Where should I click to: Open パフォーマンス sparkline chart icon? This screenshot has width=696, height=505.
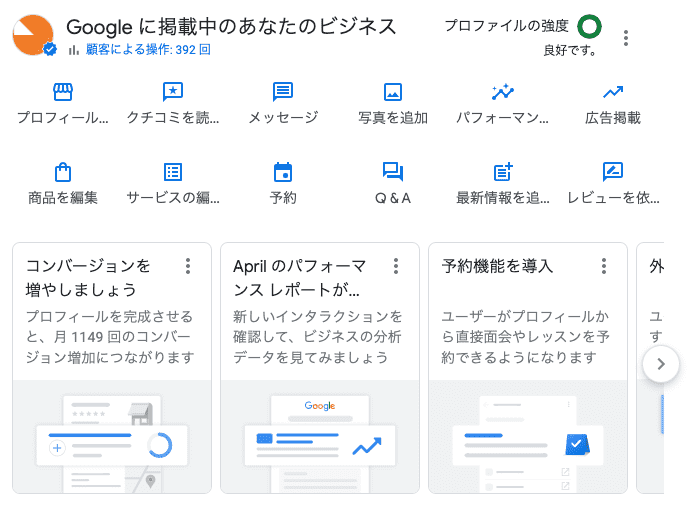pyautogui.click(x=503, y=93)
